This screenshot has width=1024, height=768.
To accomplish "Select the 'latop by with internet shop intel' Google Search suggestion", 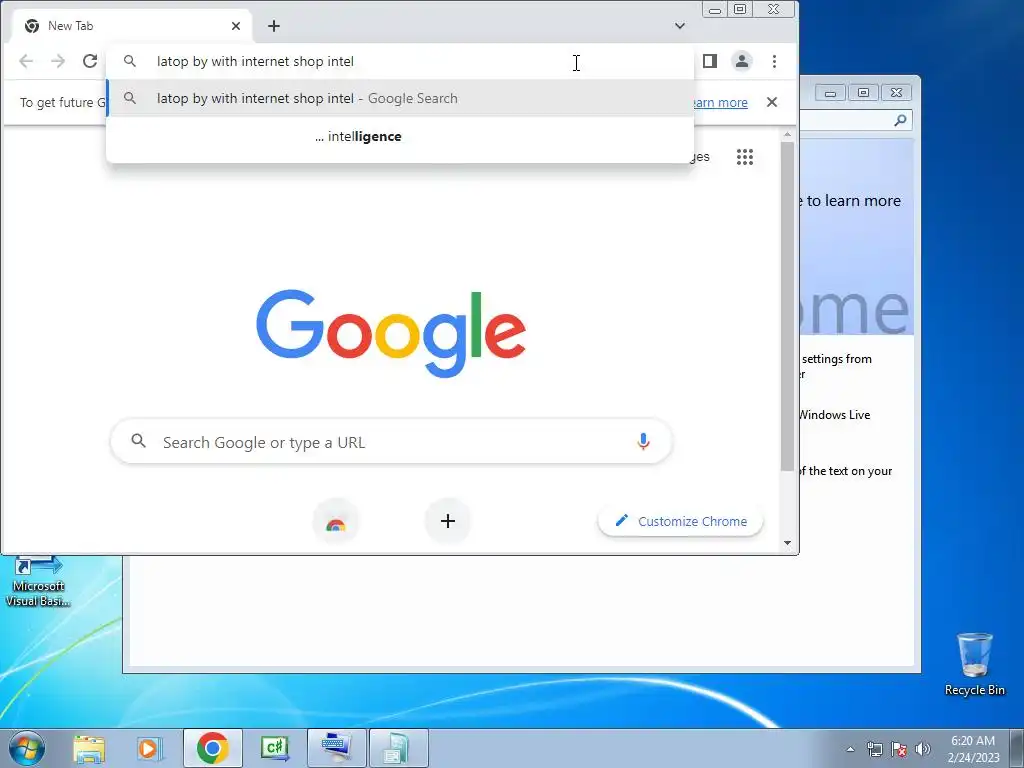I will 400,99.
